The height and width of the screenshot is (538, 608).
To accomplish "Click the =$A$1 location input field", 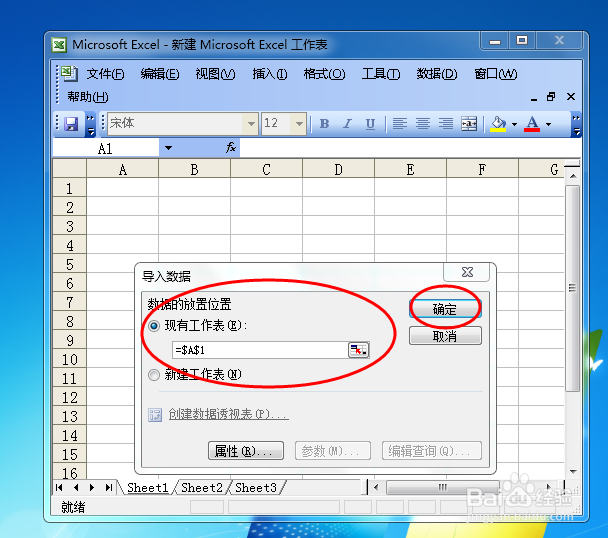I will pos(260,350).
